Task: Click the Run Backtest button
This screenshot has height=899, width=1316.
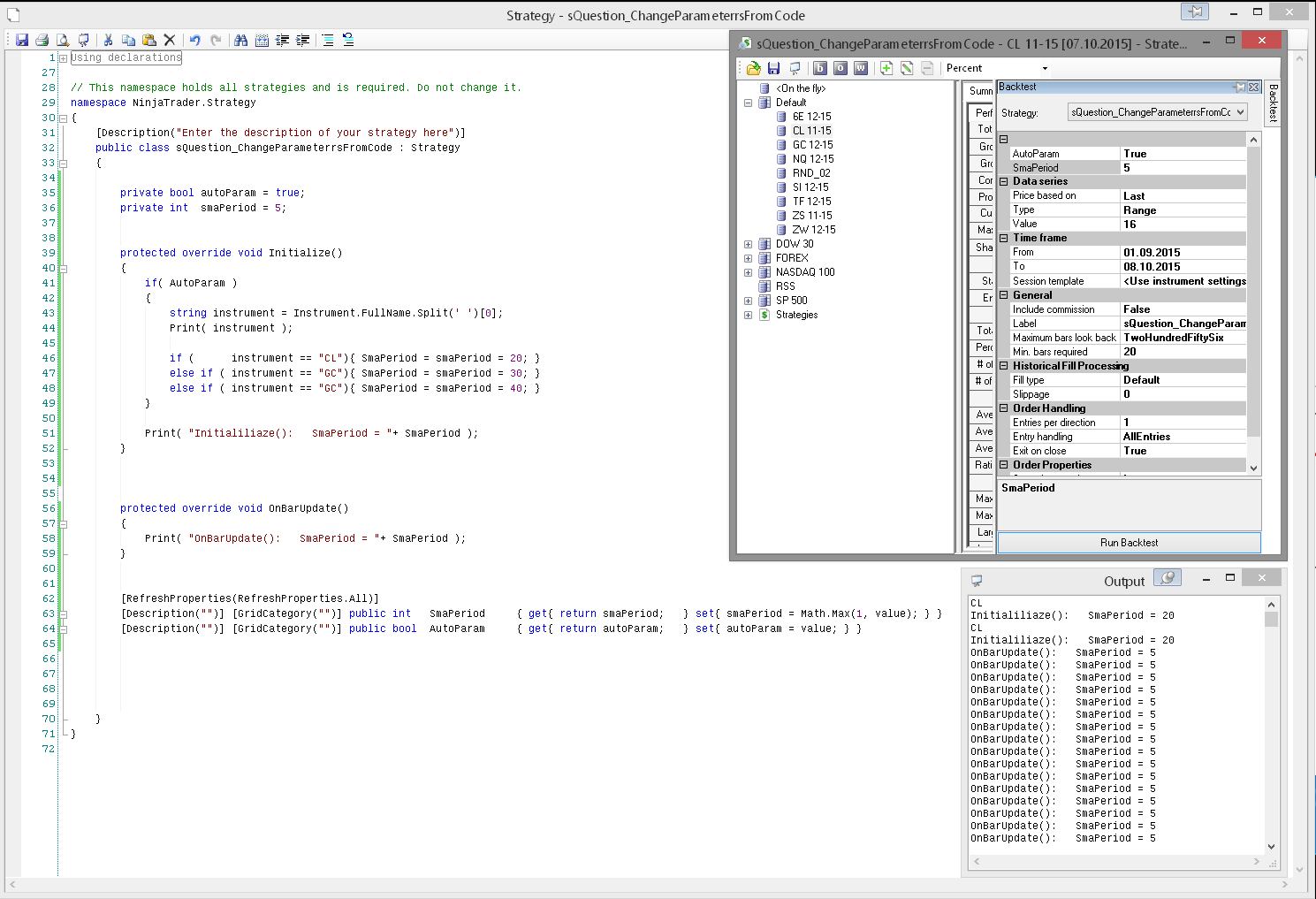Action: (1129, 543)
